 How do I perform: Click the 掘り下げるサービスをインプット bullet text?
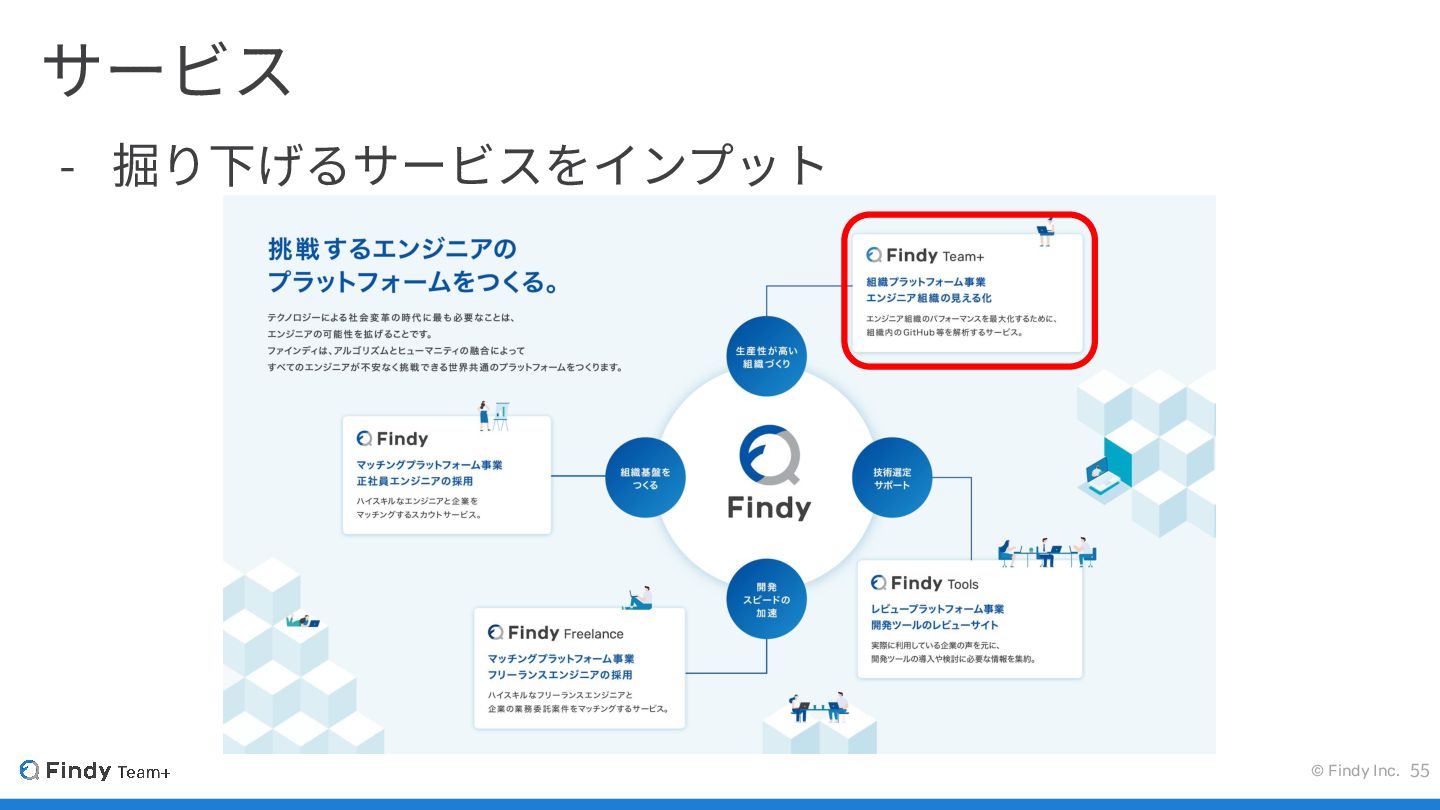pyautogui.click(x=470, y=166)
